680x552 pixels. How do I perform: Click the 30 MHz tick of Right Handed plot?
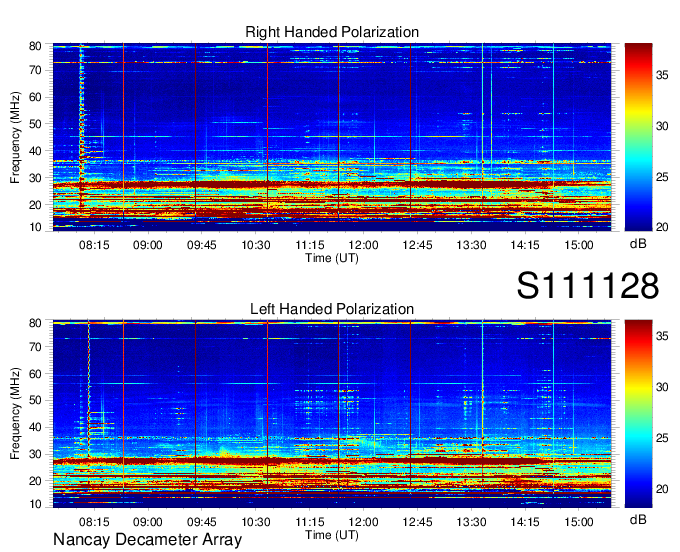(x=35, y=178)
